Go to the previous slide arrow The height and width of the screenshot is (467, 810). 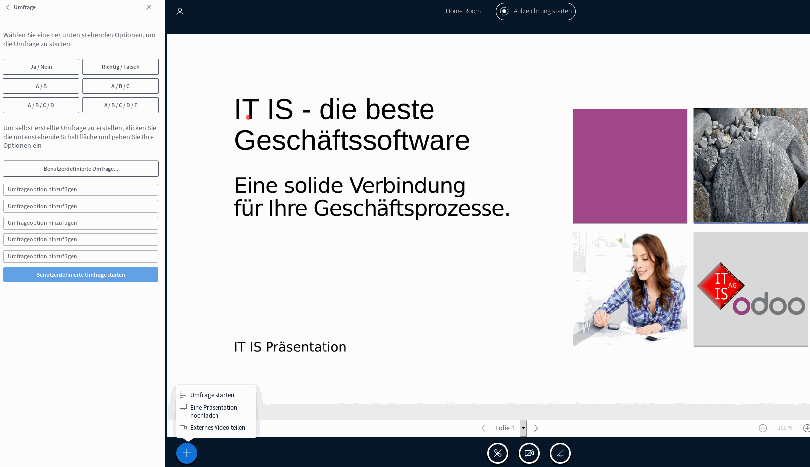[483, 428]
